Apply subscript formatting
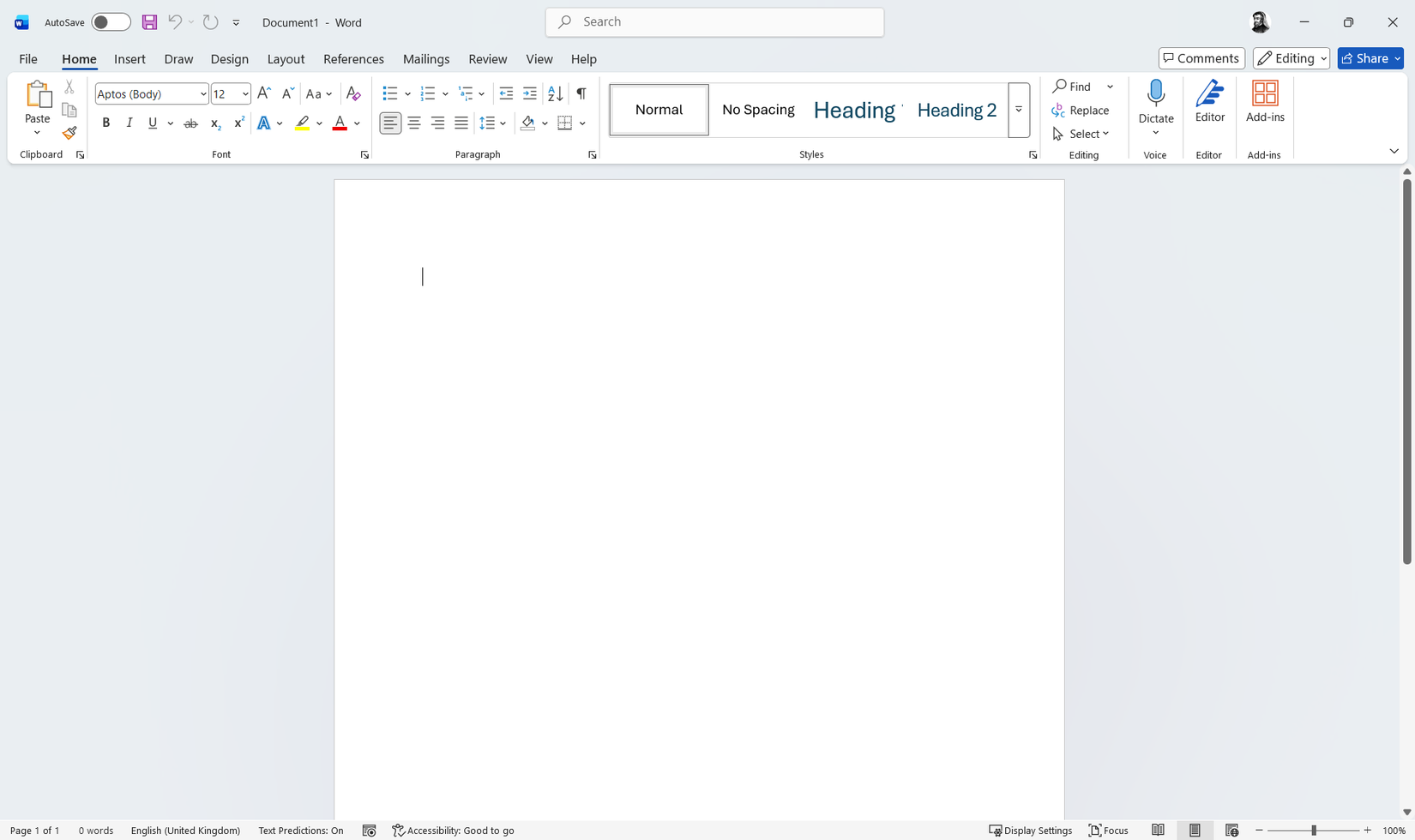The height and width of the screenshot is (840, 1415). pyautogui.click(x=214, y=123)
